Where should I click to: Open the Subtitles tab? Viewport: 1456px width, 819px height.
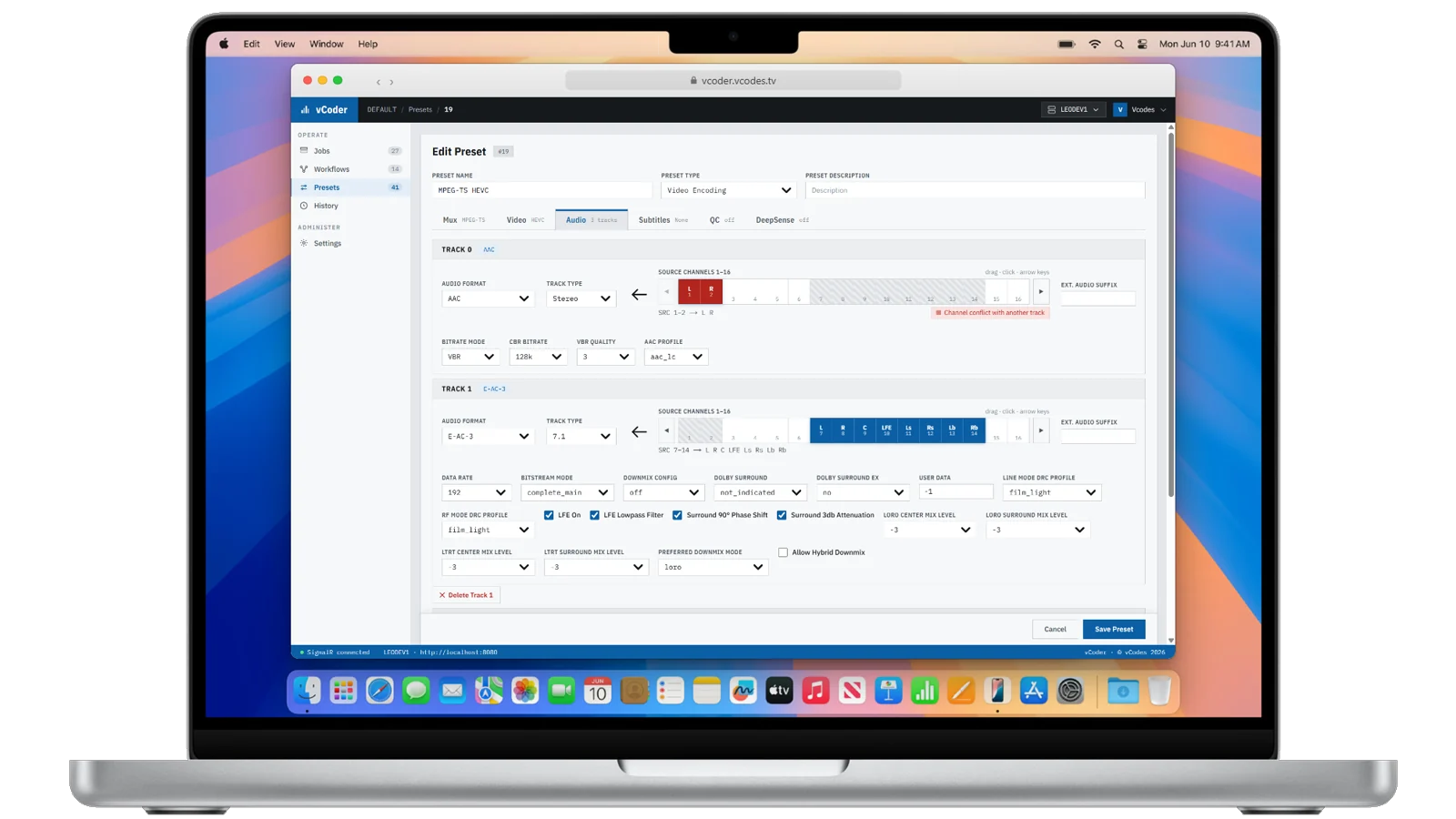click(x=663, y=220)
